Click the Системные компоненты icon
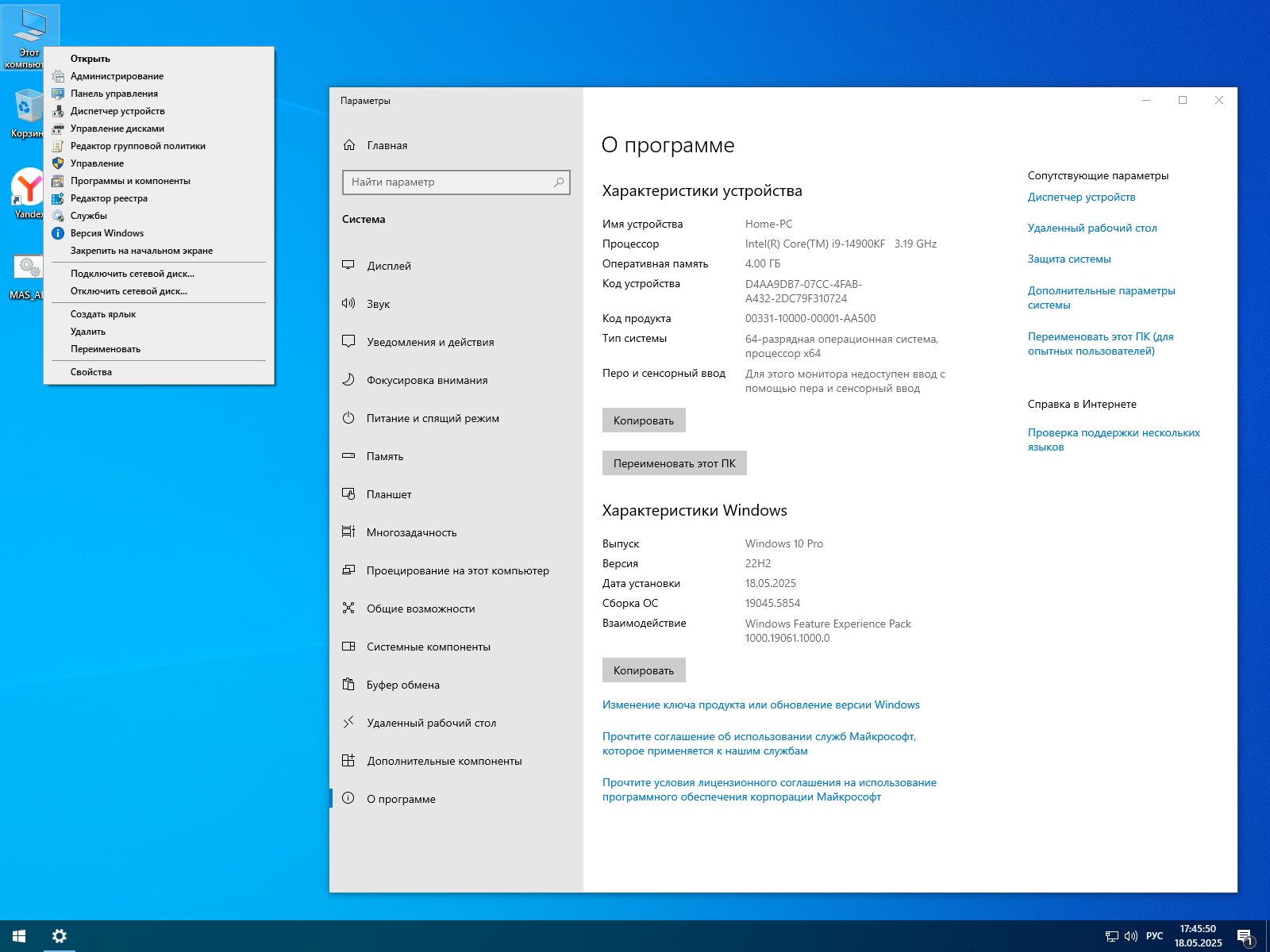Screen dimensions: 1270x952 [348, 647]
